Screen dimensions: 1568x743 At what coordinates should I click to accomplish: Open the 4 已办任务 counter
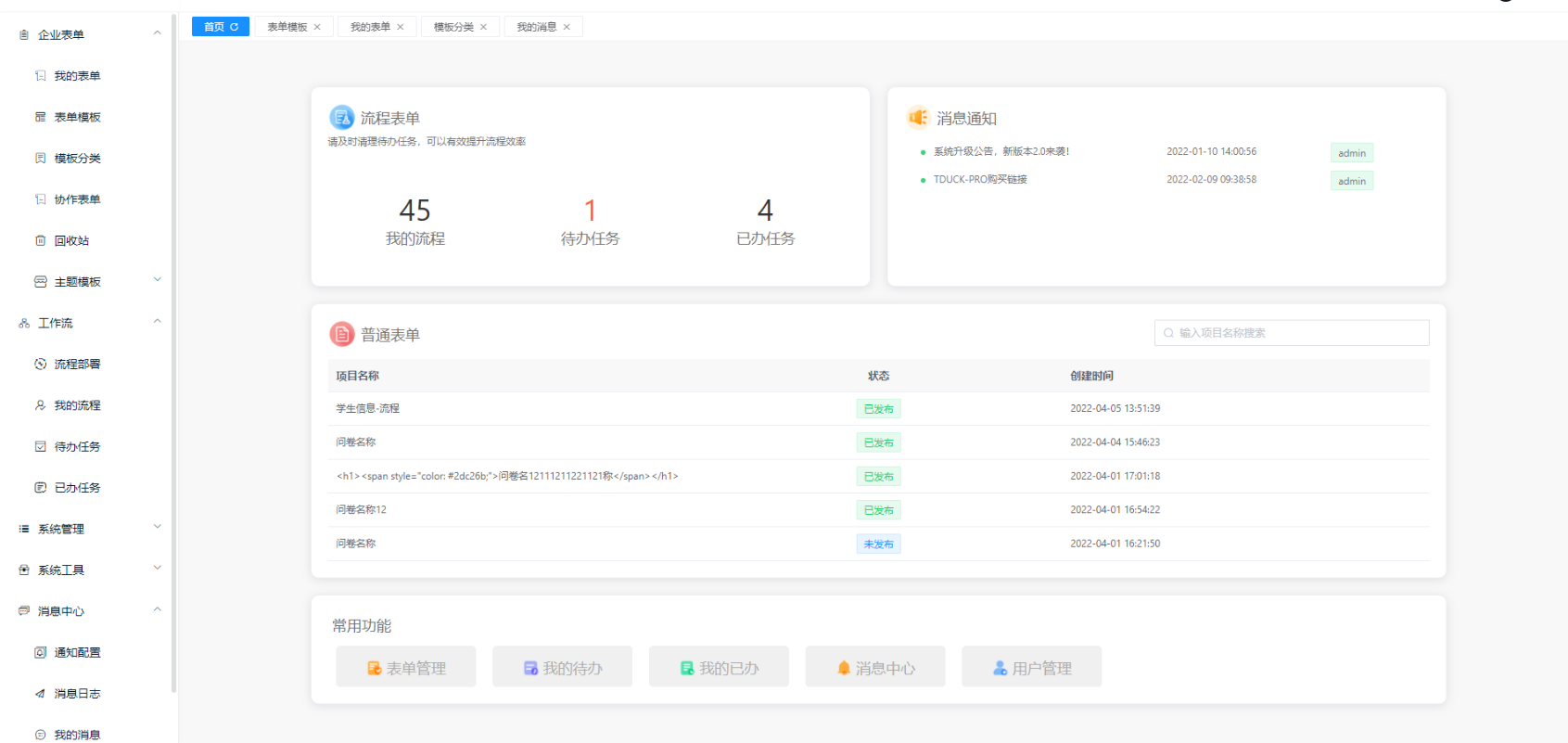(765, 222)
